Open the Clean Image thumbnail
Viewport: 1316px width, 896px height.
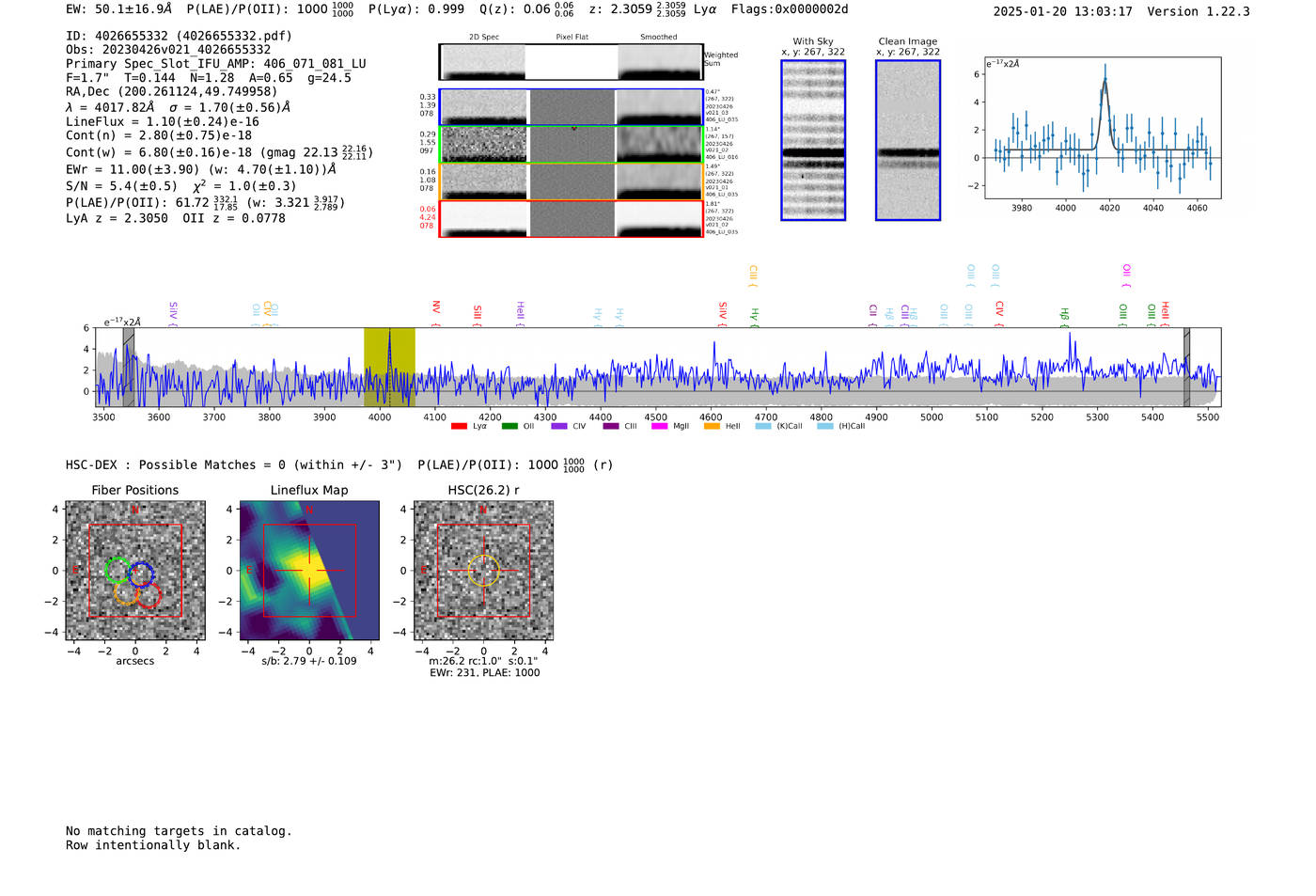point(908,140)
